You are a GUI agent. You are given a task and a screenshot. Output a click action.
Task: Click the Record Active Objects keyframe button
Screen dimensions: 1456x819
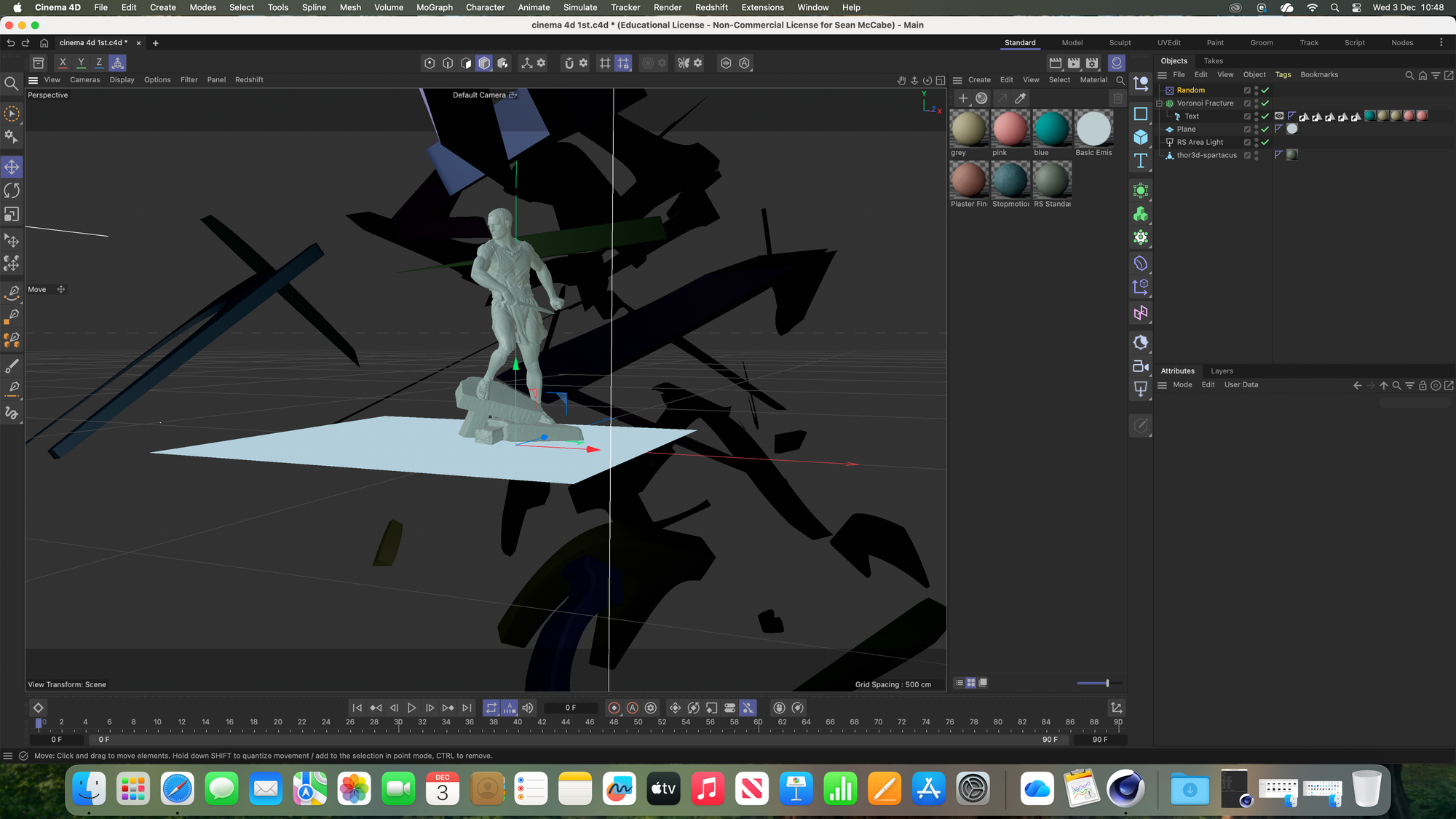[614, 708]
